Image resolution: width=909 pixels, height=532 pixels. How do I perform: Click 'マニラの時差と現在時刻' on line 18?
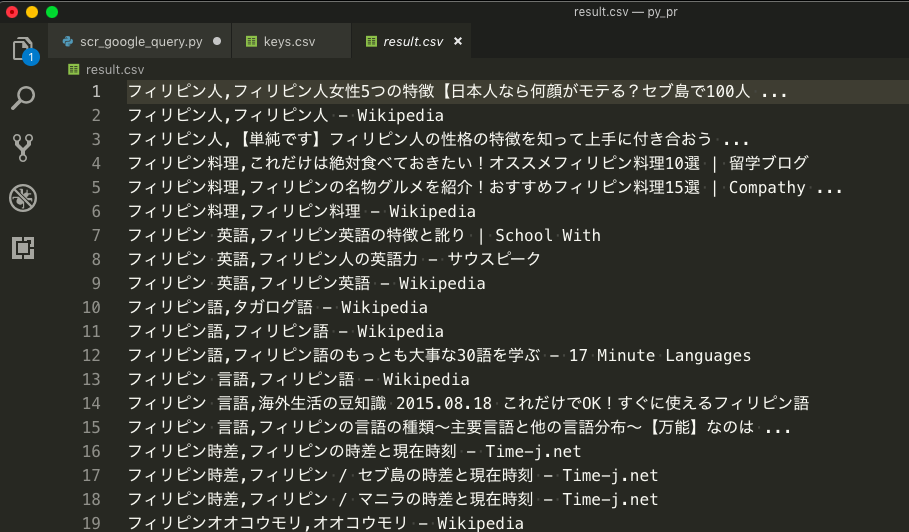coord(445,500)
